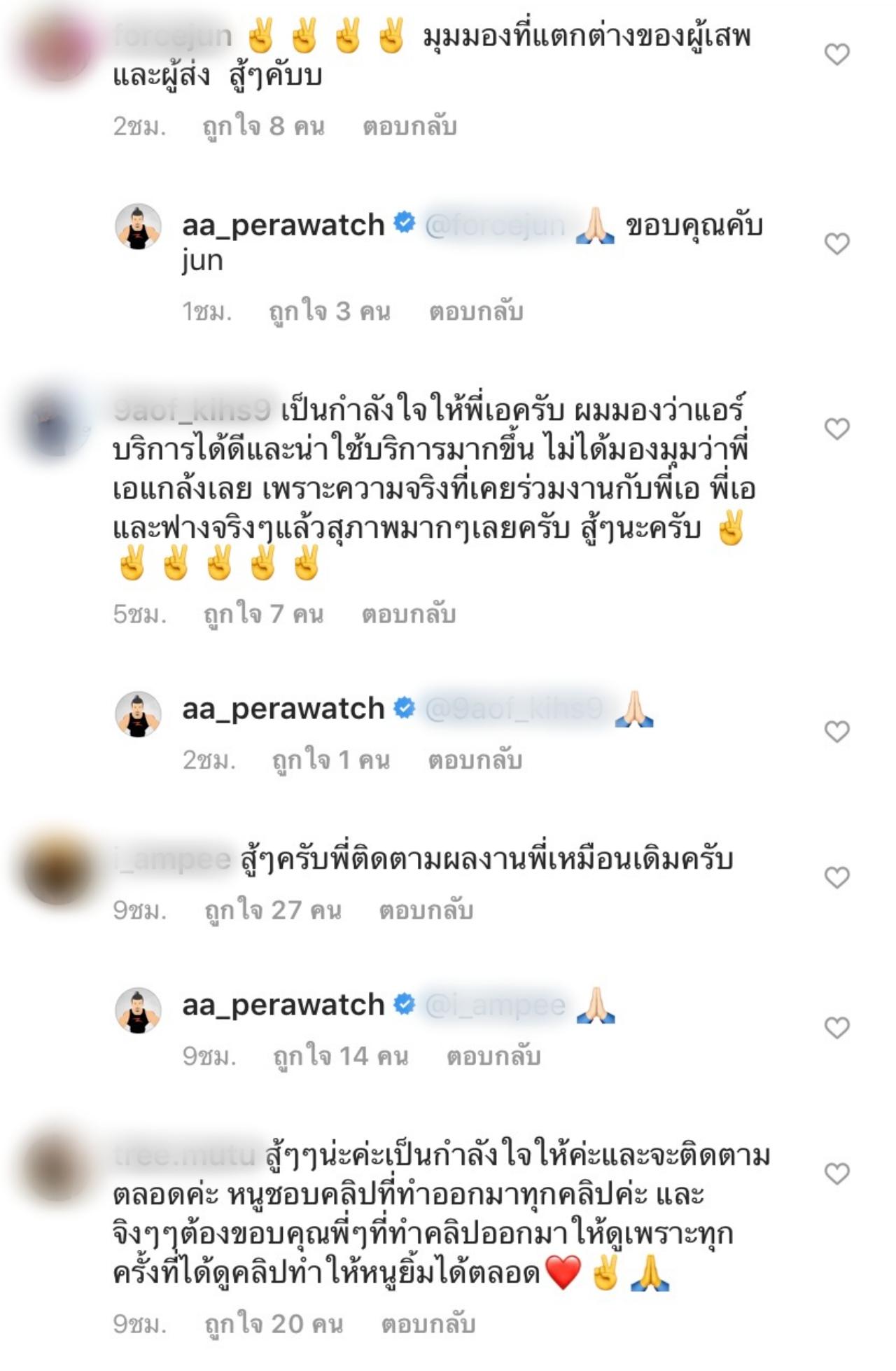Open aa_perawatch avatar on reply to i_ampee
Viewport: 896px width, 1371px height.
(x=138, y=1010)
